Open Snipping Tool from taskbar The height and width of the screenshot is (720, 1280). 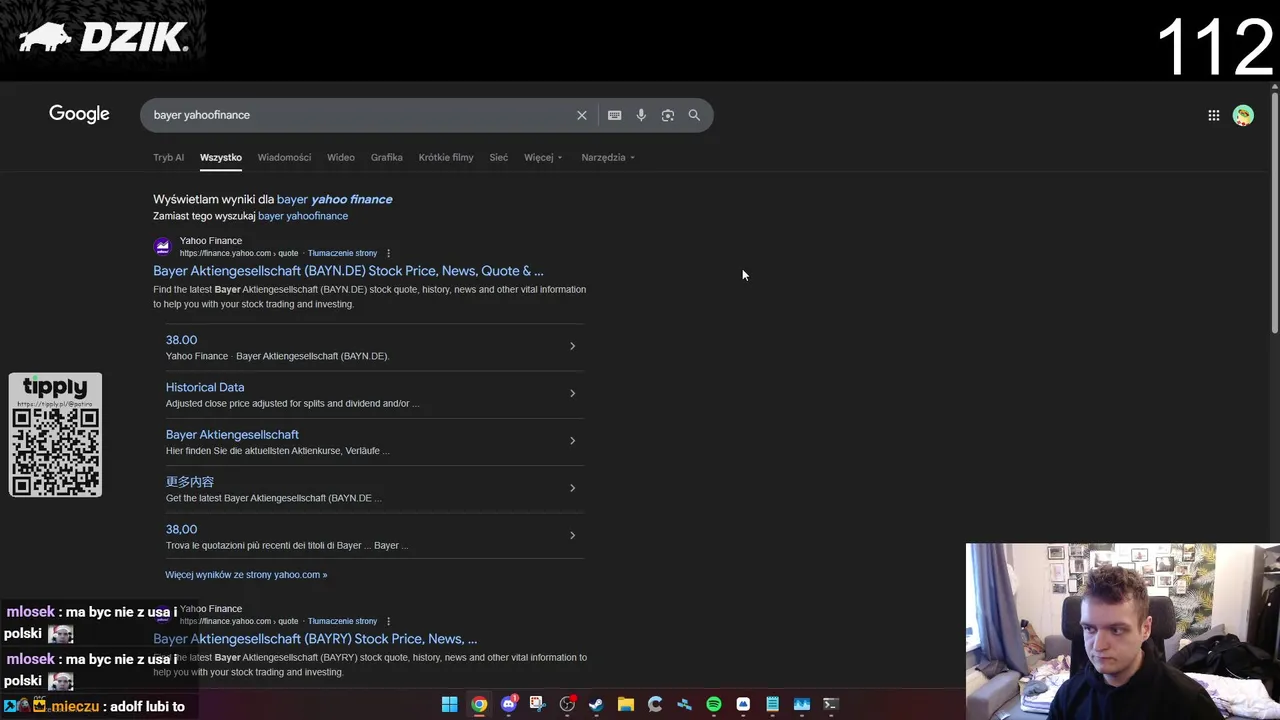tap(537, 705)
